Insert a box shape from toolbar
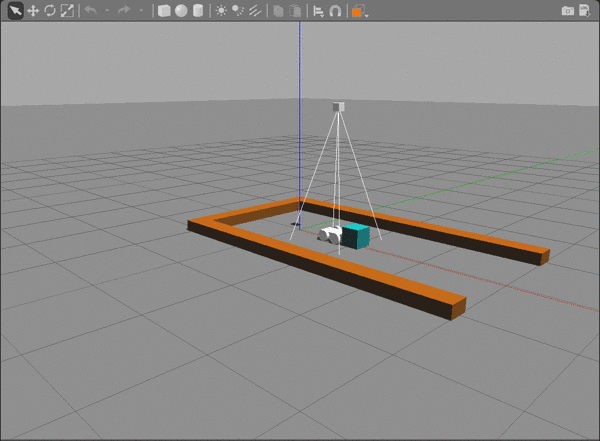Image resolution: width=600 pixels, height=441 pixels. 164,10
